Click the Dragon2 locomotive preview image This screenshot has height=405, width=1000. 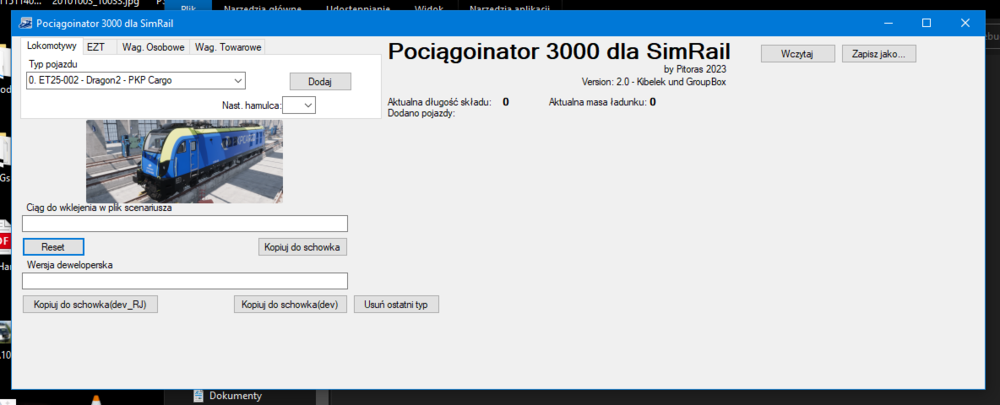coord(184,161)
